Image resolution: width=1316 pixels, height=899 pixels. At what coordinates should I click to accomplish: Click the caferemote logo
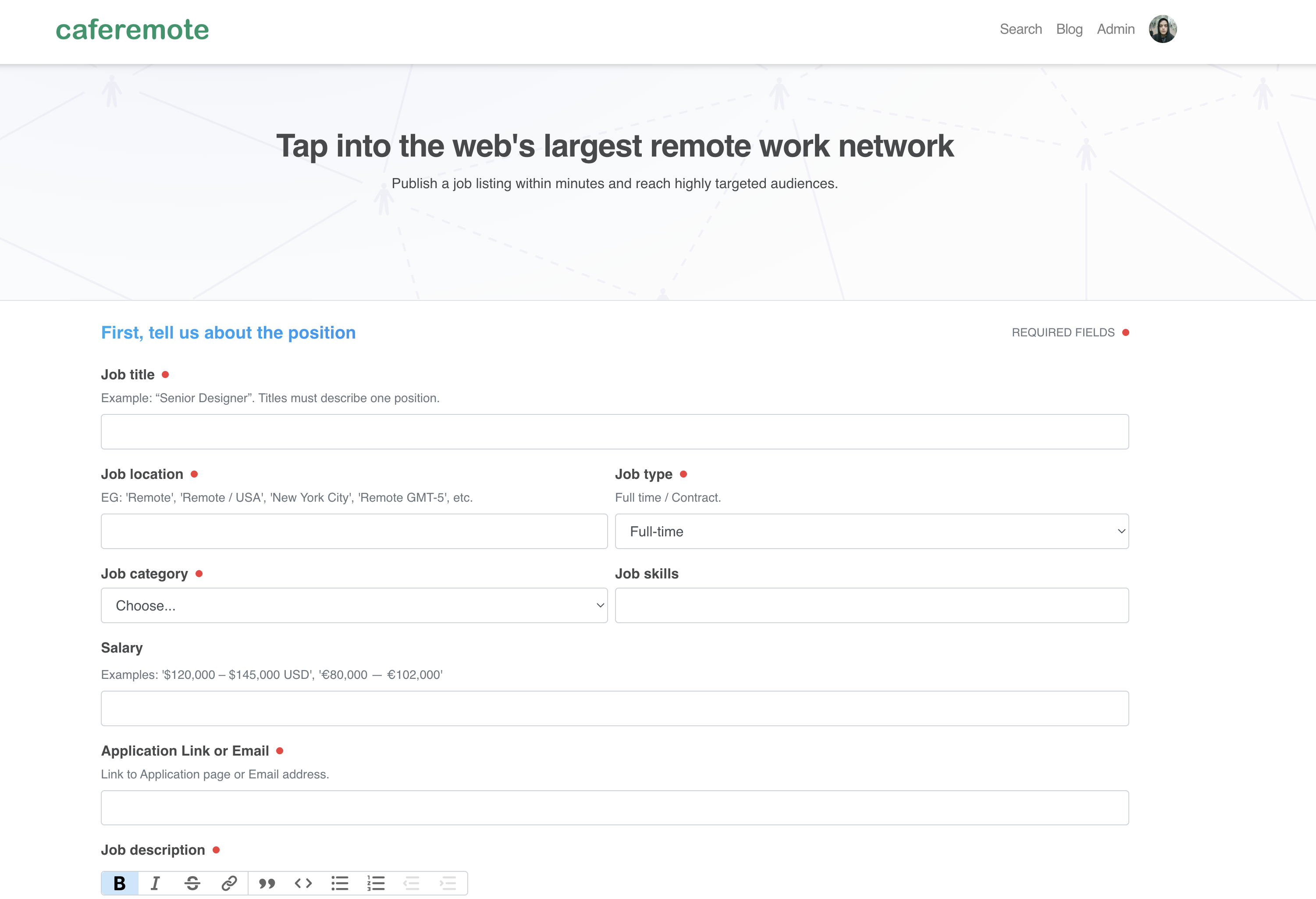pyautogui.click(x=132, y=29)
